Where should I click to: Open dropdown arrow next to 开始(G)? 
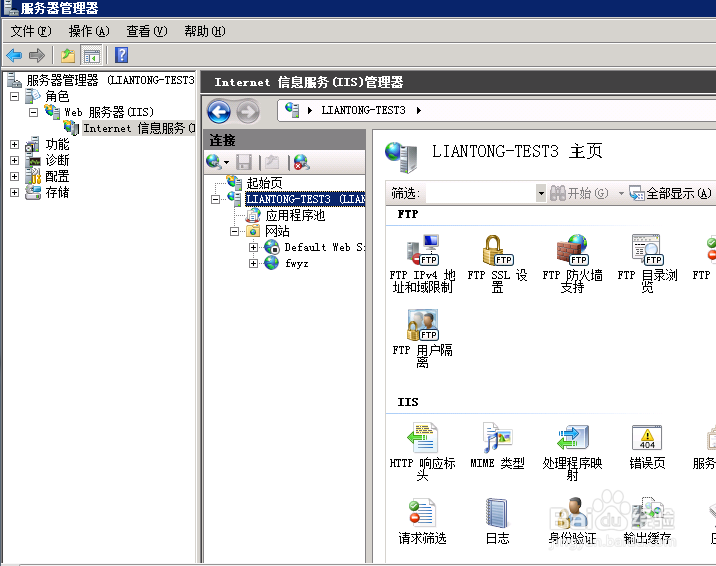[x=621, y=194]
